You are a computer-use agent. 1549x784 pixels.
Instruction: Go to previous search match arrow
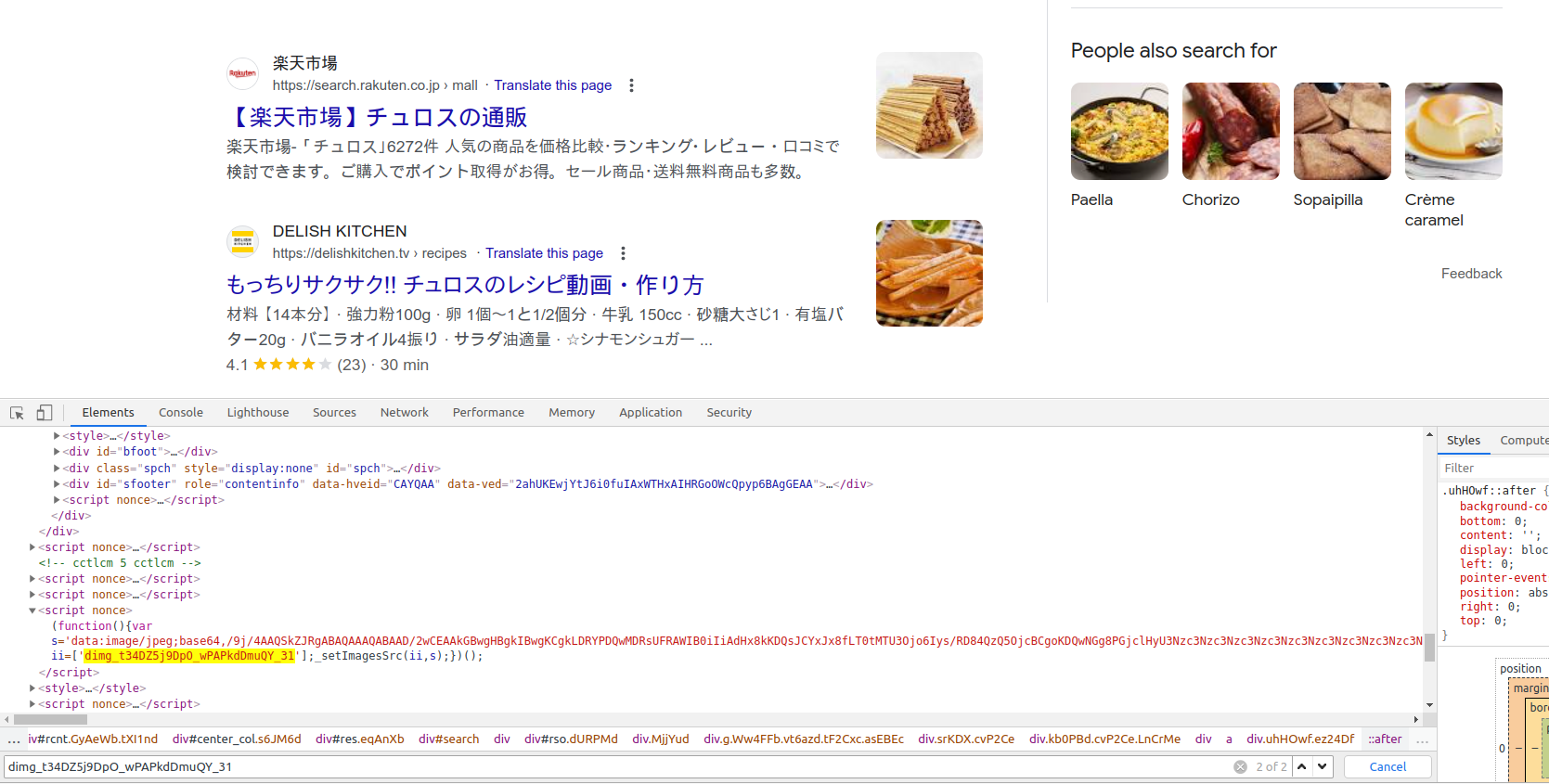(x=1301, y=766)
